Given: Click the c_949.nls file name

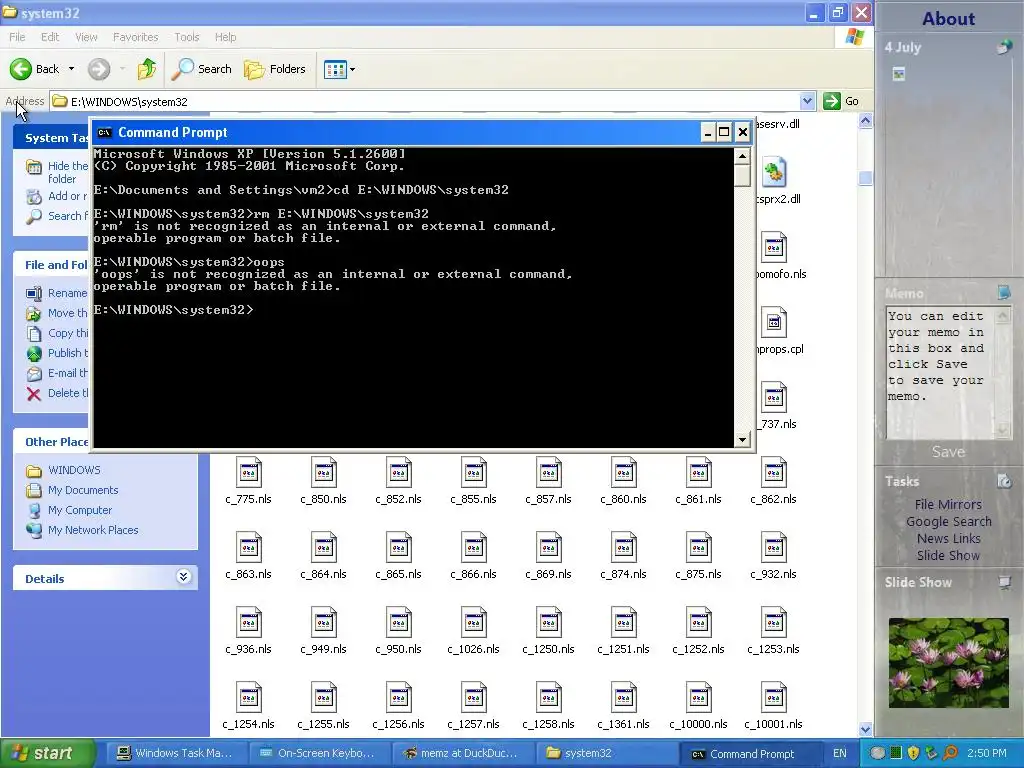Looking at the screenshot, I should (324, 649).
